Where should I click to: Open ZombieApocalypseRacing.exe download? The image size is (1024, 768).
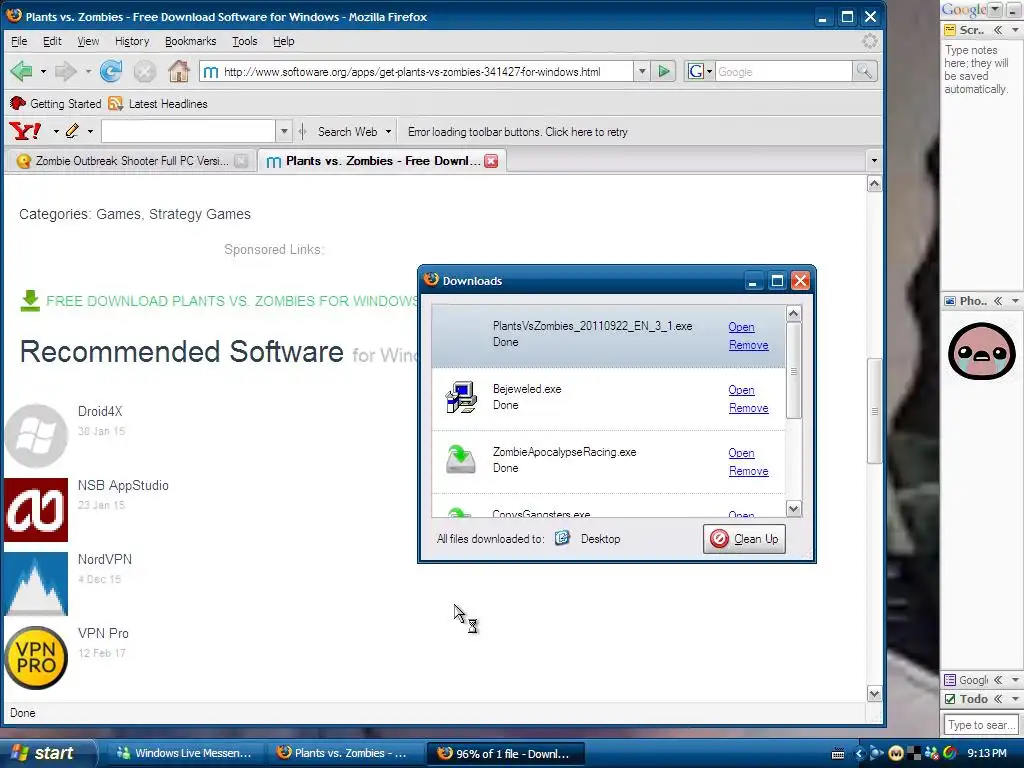pyautogui.click(x=741, y=453)
